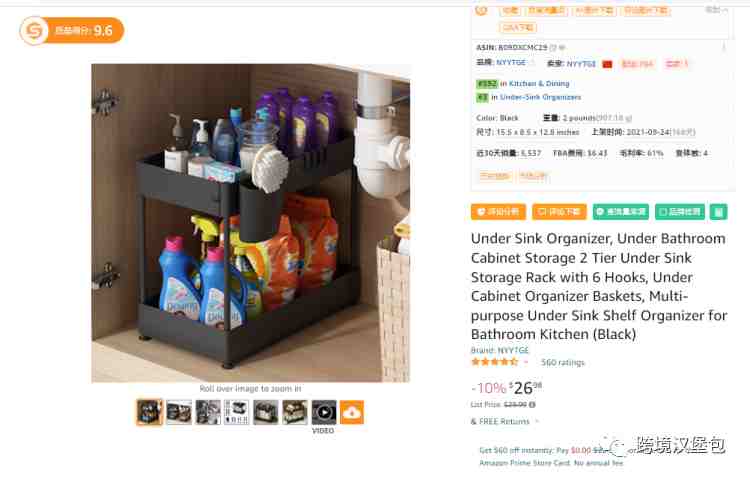
Task: Click the info icon next to List Price
Action: tap(532, 405)
